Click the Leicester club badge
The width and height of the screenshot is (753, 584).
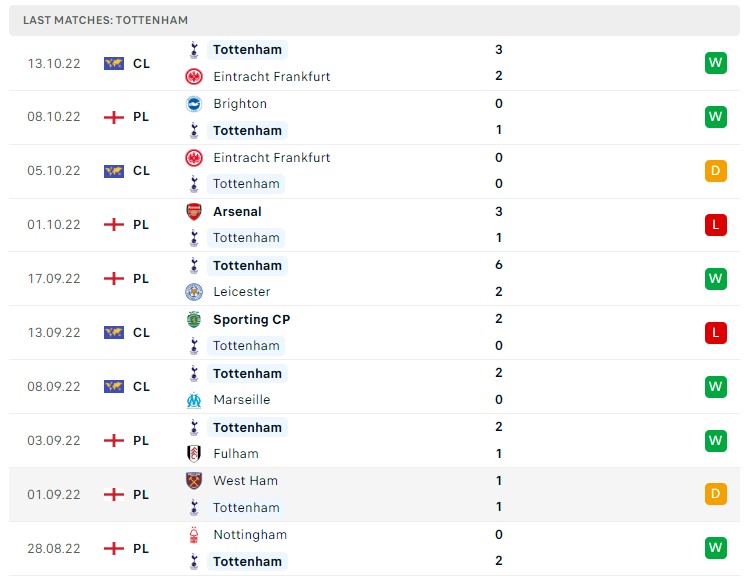click(194, 292)
